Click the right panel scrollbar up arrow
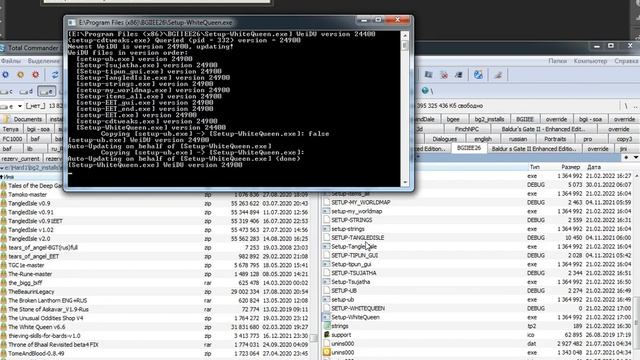This screenshot has width=640, height=360. coord(636,176)
